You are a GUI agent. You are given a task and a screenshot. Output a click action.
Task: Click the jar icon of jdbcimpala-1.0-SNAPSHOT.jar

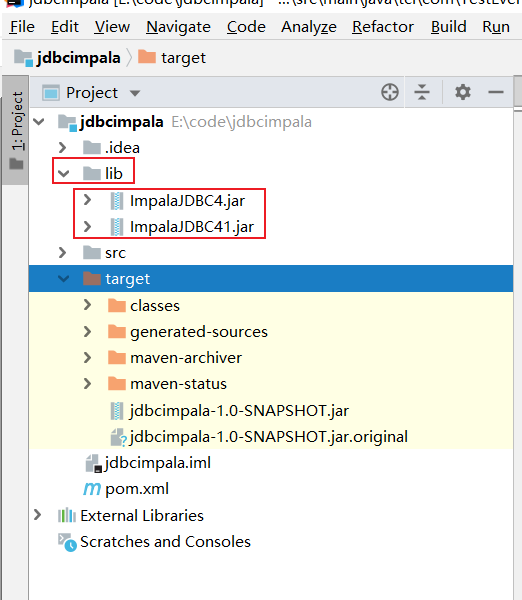(117, 411)
